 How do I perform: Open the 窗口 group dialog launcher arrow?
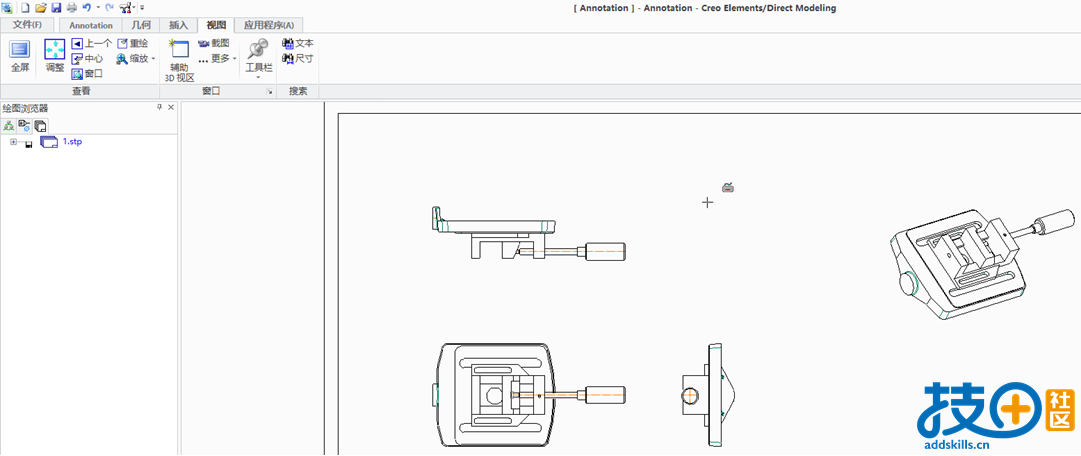pyautogui.click(x=270, y=91)
